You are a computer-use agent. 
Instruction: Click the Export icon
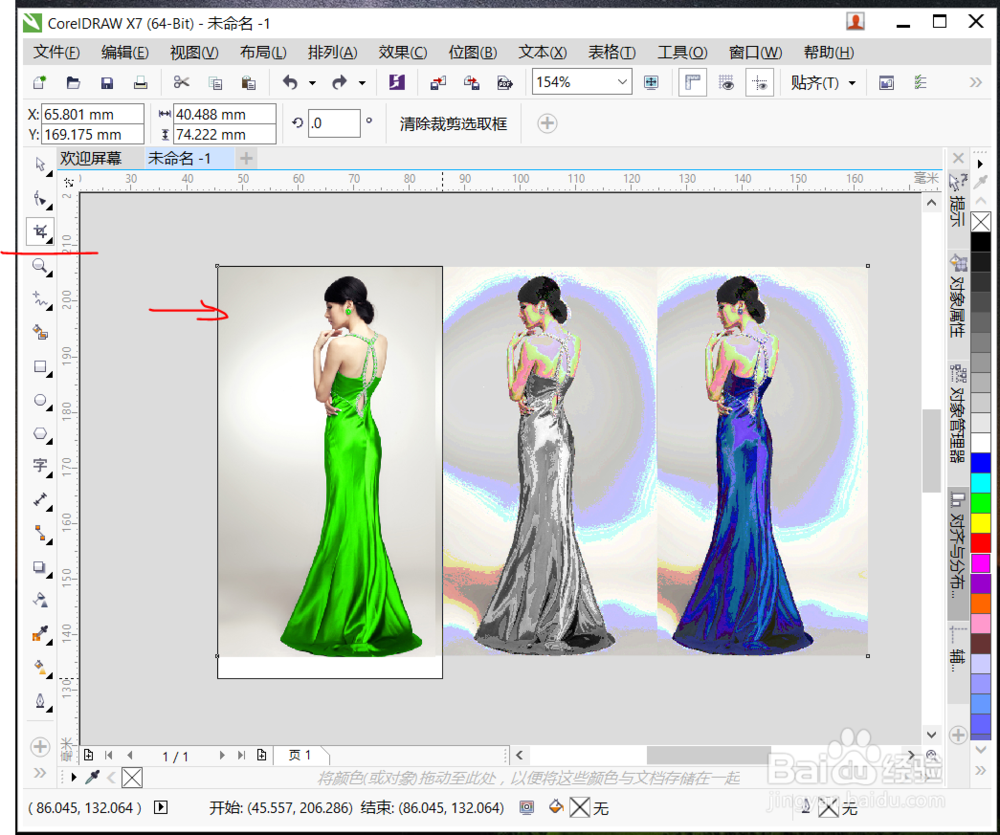[x=471, y=82]
